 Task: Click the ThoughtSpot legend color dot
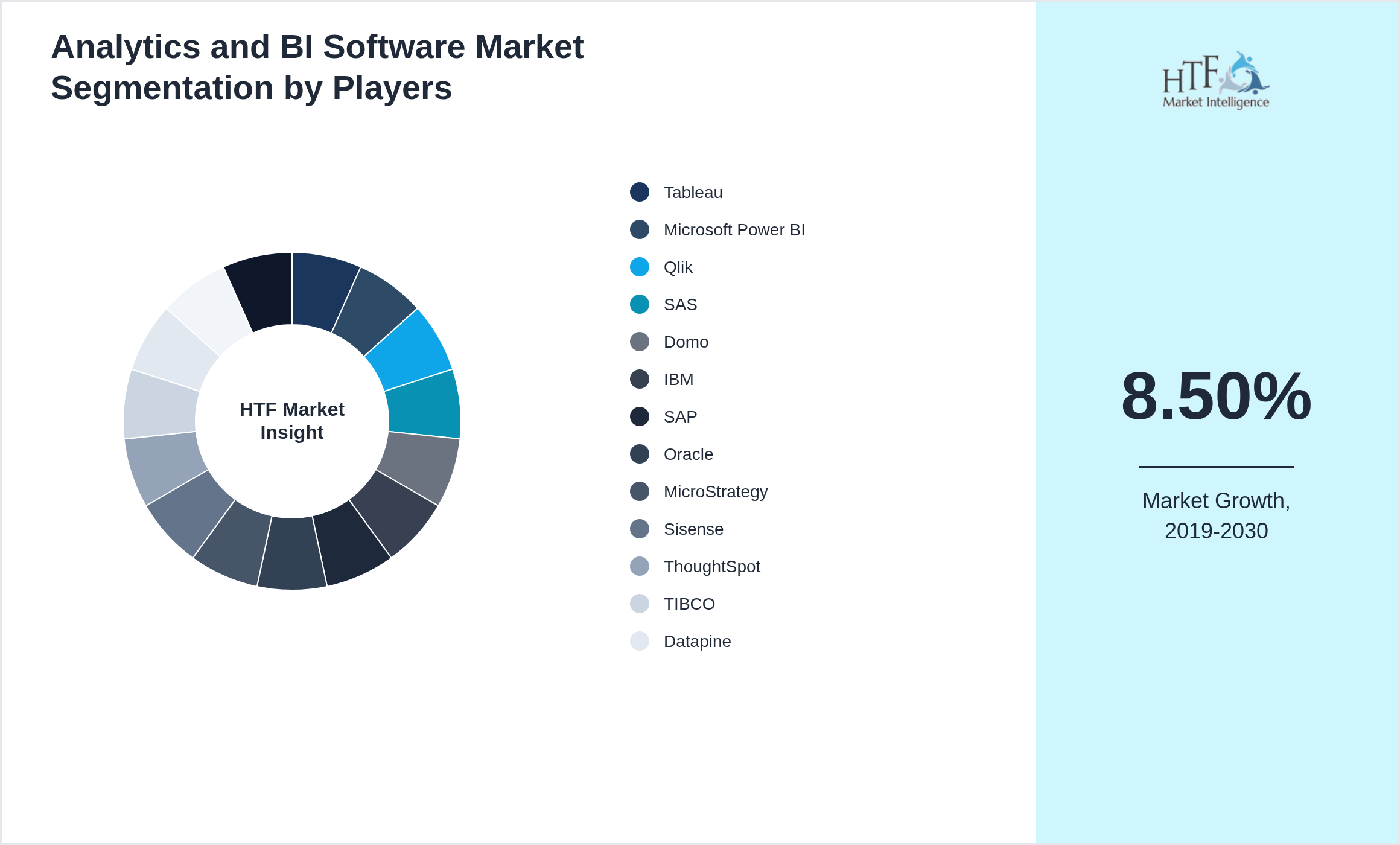tap(640, 566)
